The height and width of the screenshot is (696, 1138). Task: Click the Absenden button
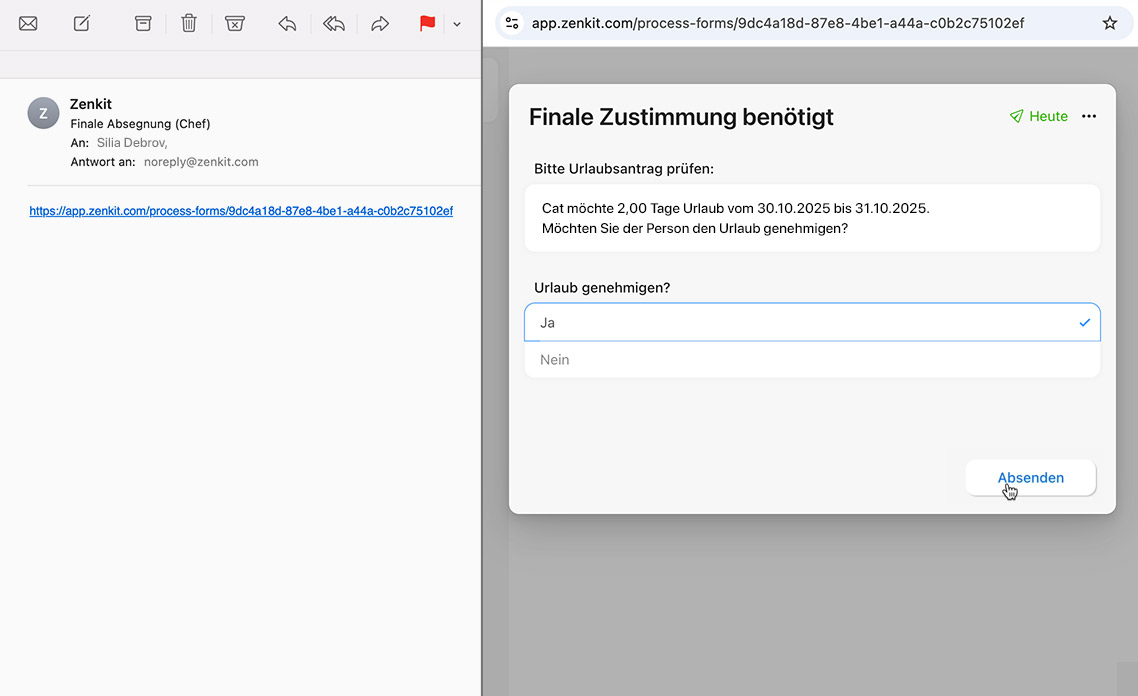pos(1030,478)
